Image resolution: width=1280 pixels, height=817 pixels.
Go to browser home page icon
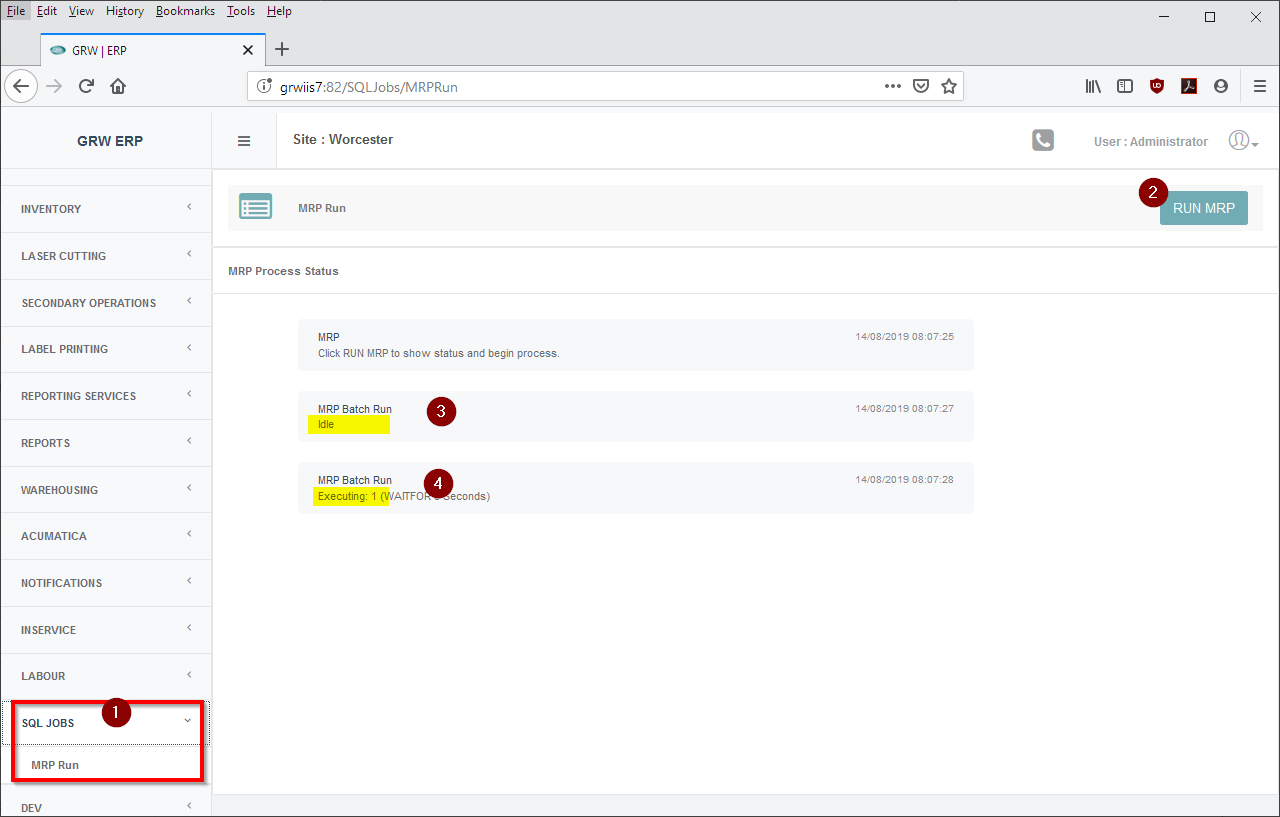point(118,86)
